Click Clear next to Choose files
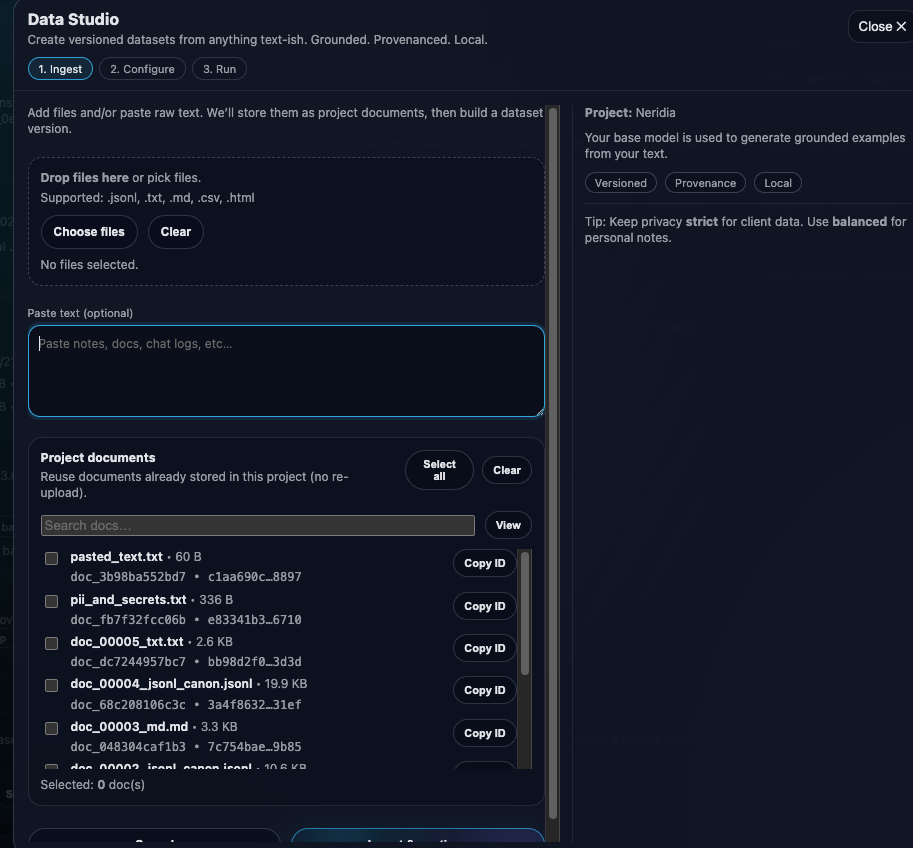The width and height of the screenshot is (913, 848). point(175,231)
